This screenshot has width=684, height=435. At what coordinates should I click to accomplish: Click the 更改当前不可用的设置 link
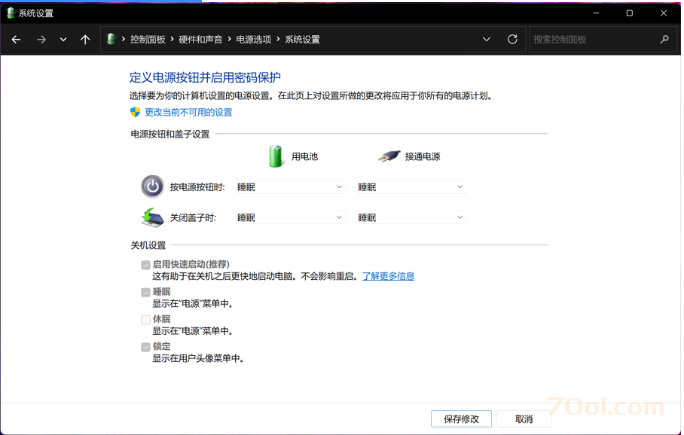[x=188, y=112]
